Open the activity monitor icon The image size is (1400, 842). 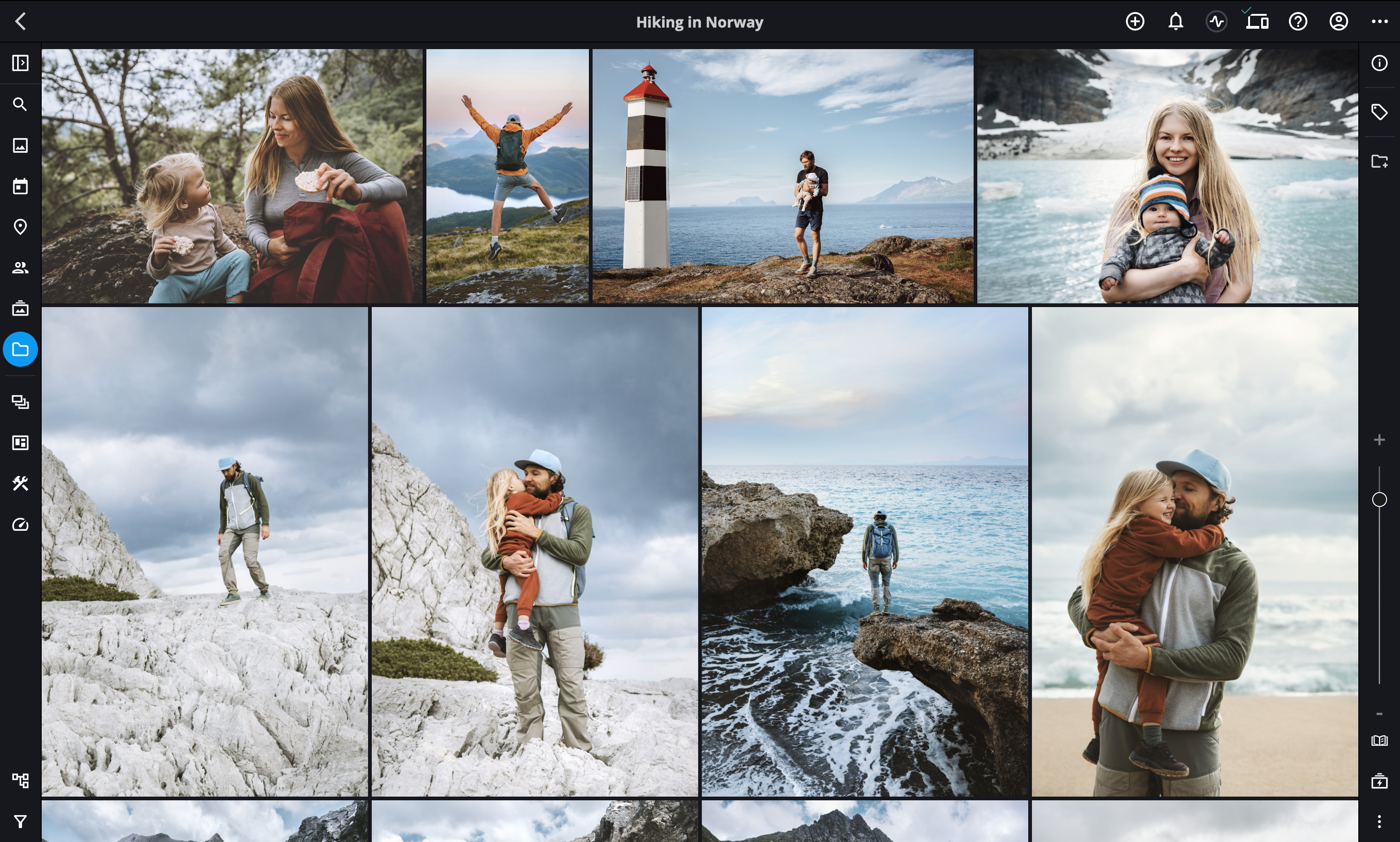[1216, 22]
